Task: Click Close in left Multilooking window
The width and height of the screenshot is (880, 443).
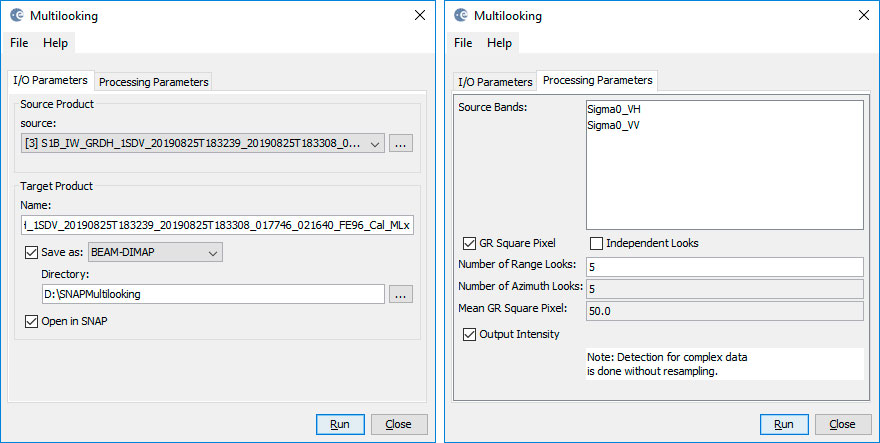Action: (x=399, y=424)
